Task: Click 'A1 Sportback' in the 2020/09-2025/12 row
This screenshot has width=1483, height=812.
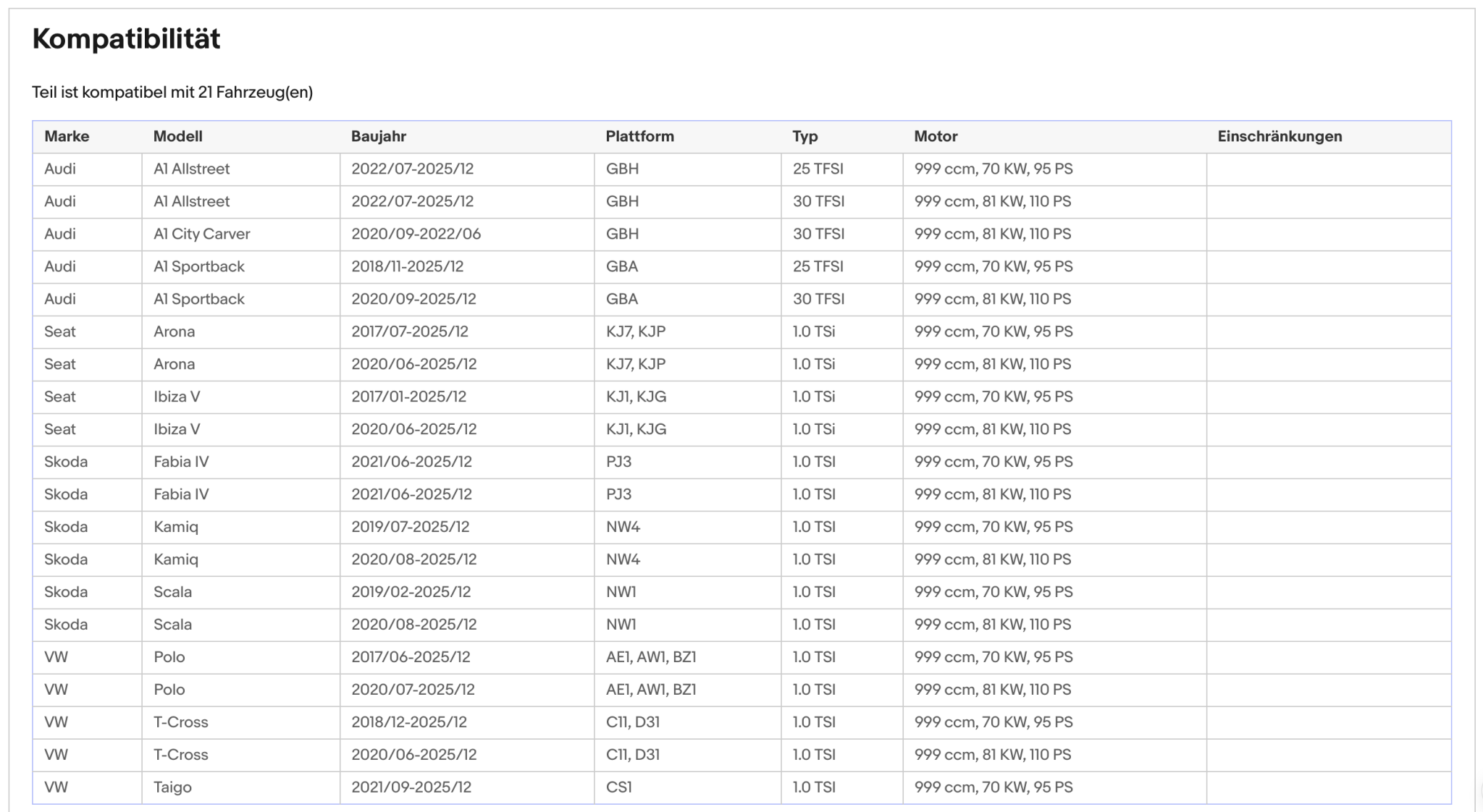Action: [199, 299]
